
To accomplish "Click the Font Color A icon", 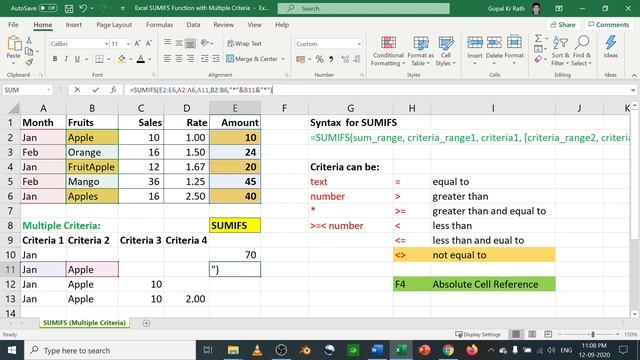I will pos(141,59).
